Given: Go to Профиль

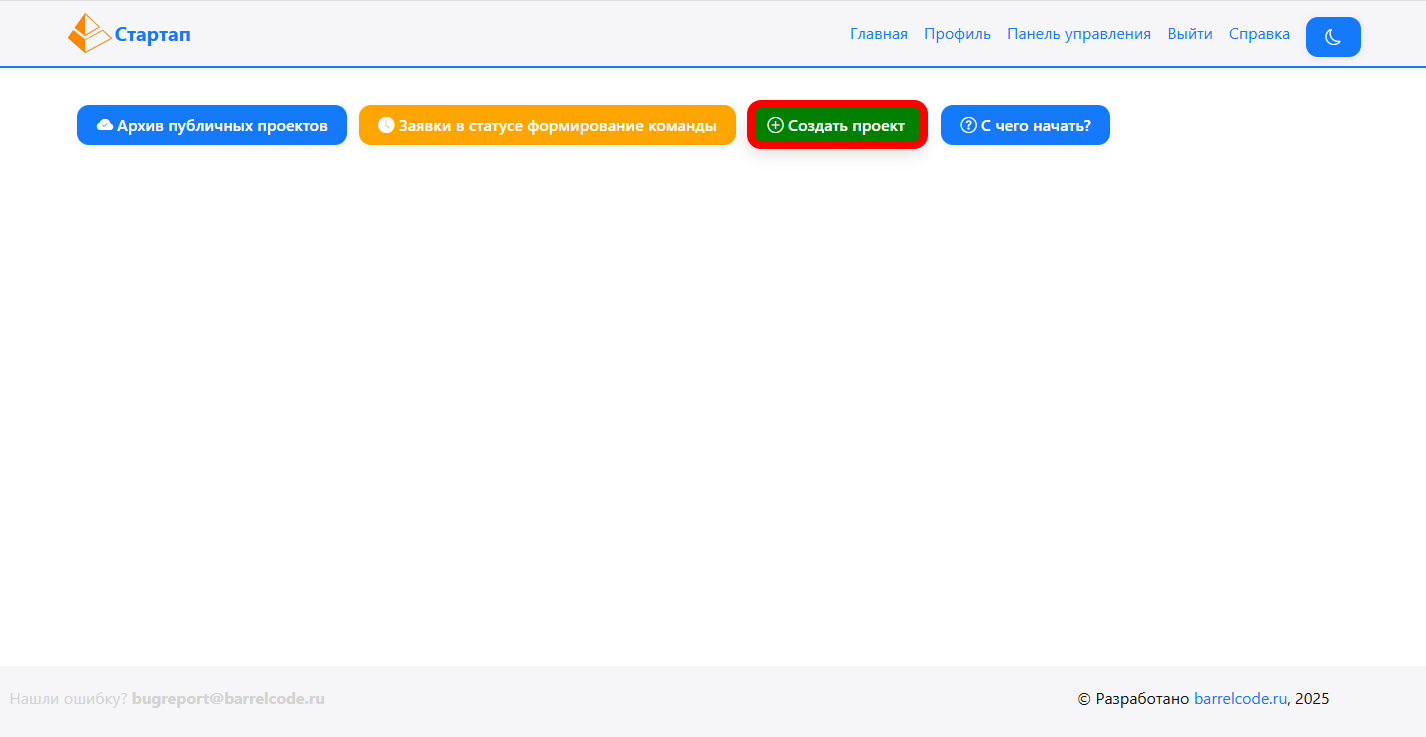Looking at the screenshot, I should (x=957, y=34).
